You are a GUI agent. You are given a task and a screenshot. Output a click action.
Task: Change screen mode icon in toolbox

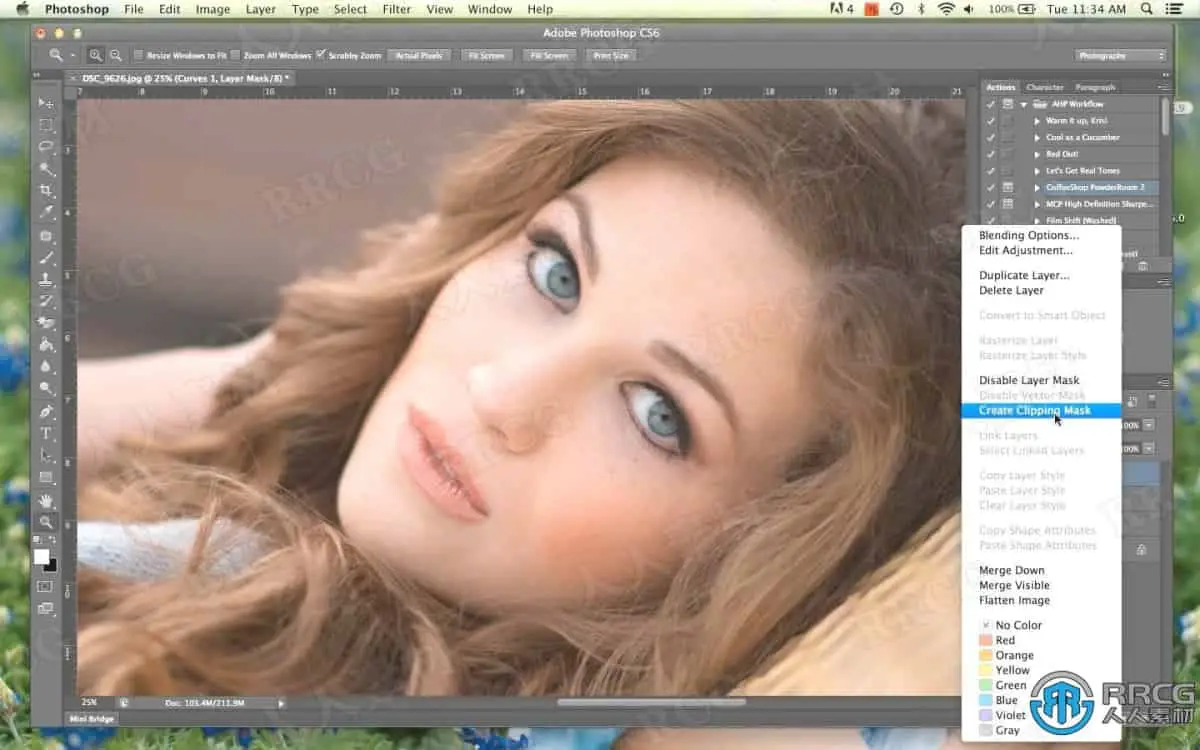pos(46,608)
